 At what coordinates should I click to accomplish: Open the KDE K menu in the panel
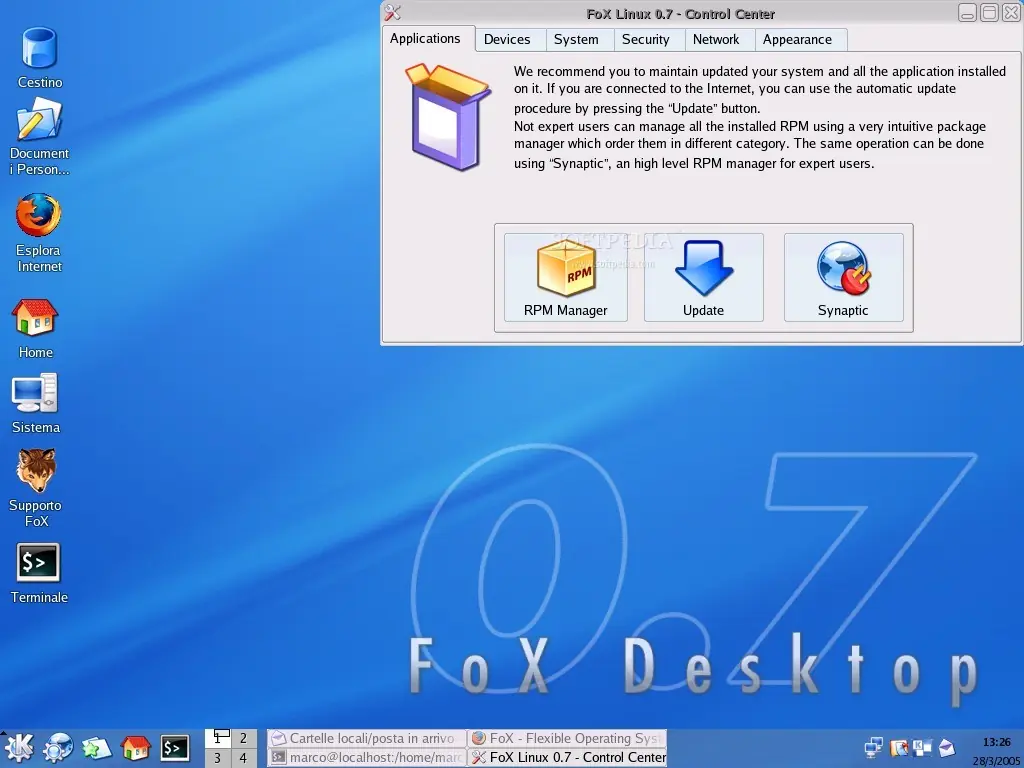[x=19, y=748]
